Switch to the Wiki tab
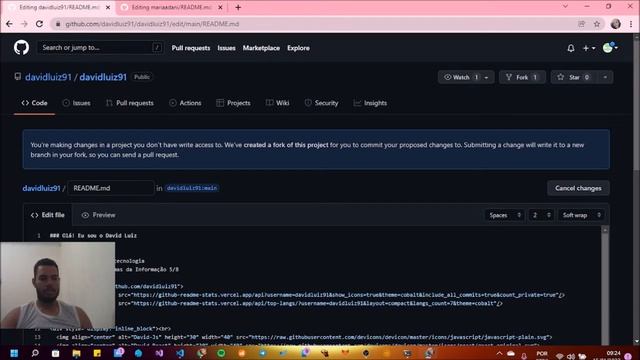Image resolution: width=640 pixels, height=360 pixels. [x=278, y=103]
